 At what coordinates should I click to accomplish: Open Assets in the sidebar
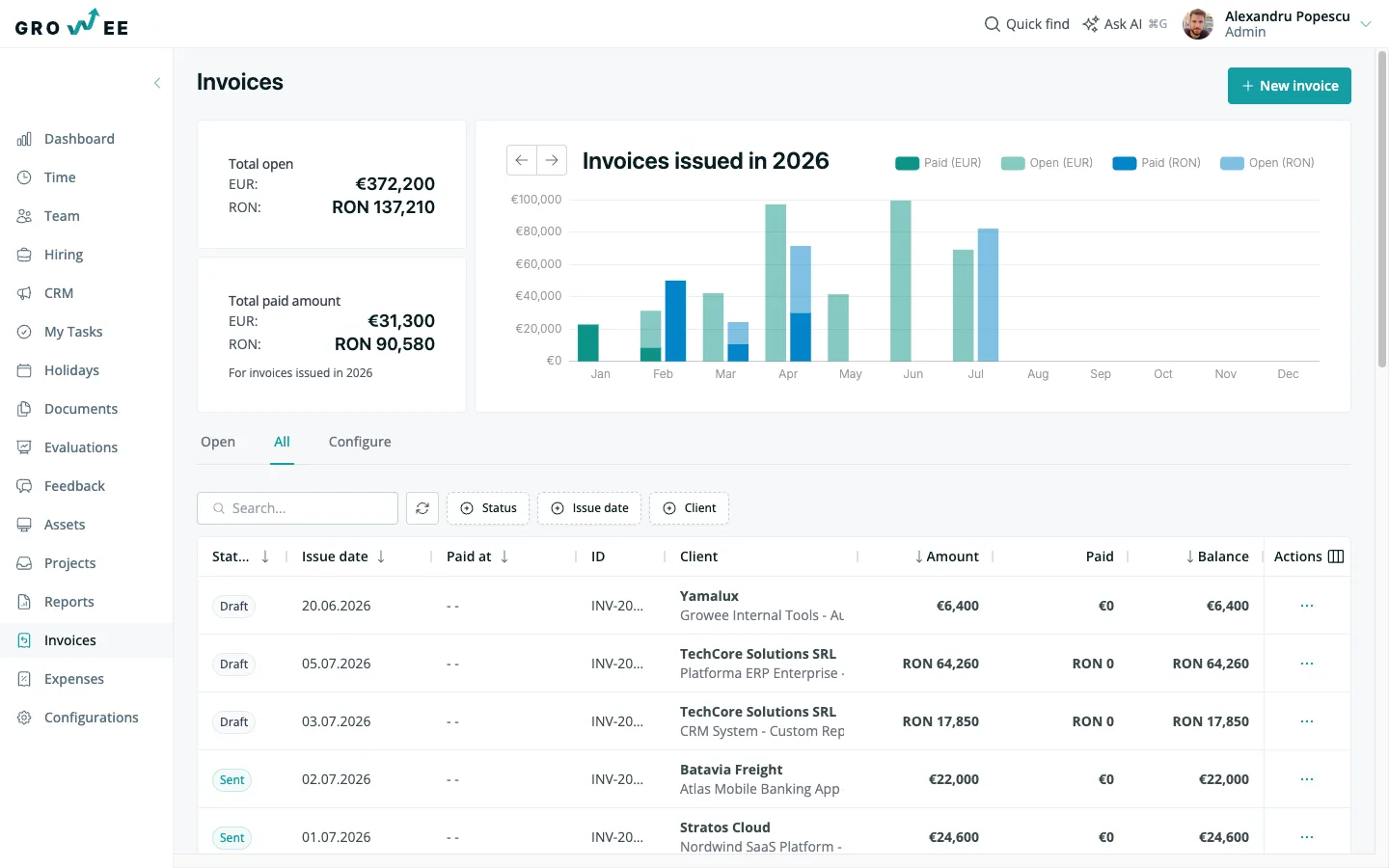[x=64, y=525]
